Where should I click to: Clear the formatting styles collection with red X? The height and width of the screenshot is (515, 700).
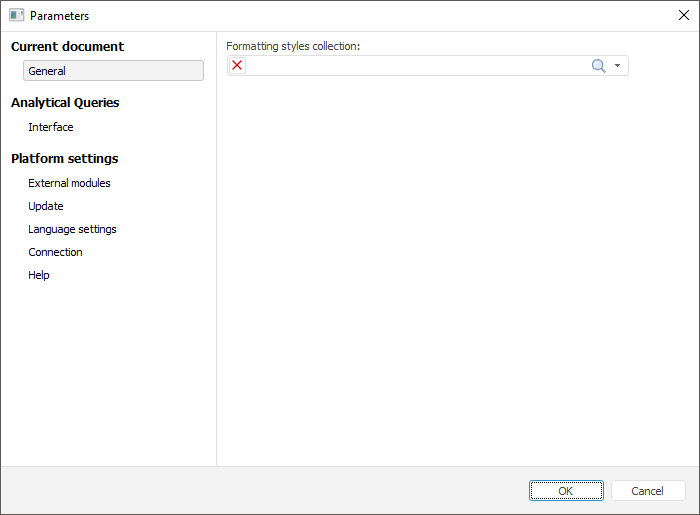(x=237, y=66)
